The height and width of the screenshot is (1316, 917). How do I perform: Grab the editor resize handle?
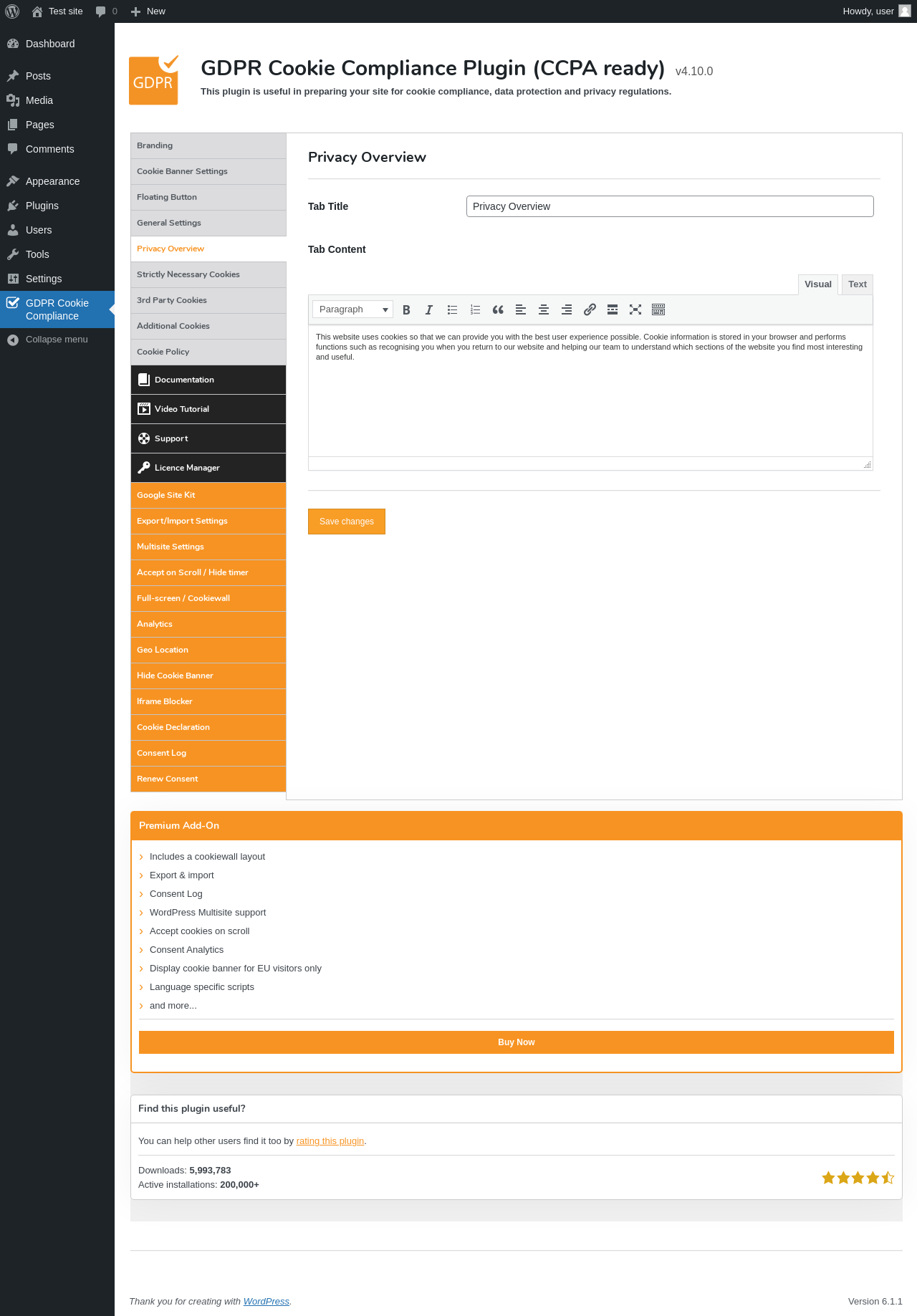point(867,464)
